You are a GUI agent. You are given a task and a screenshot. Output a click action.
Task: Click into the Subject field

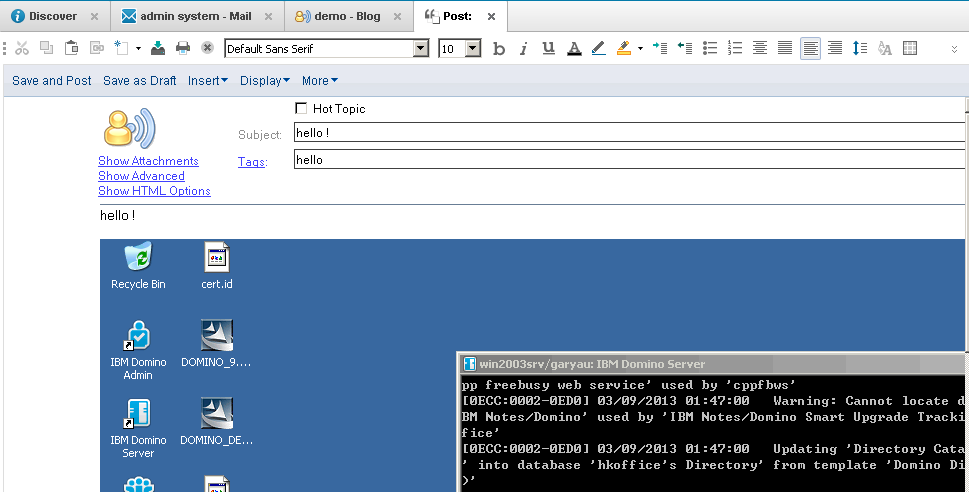[x=629, y=132]
